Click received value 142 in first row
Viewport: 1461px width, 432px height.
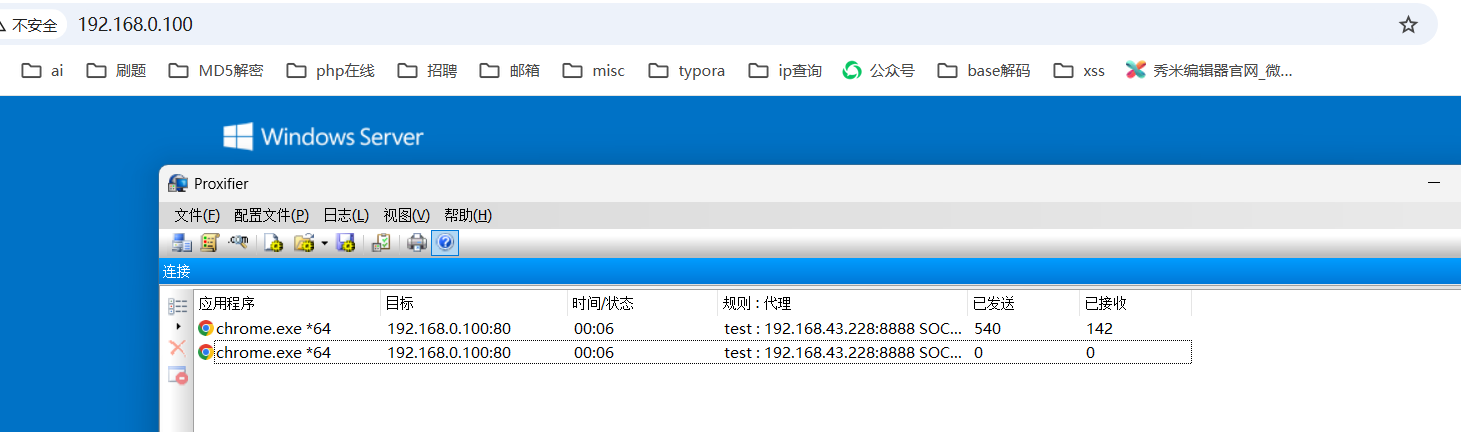pyautogui.click(x=1099, y=328)
